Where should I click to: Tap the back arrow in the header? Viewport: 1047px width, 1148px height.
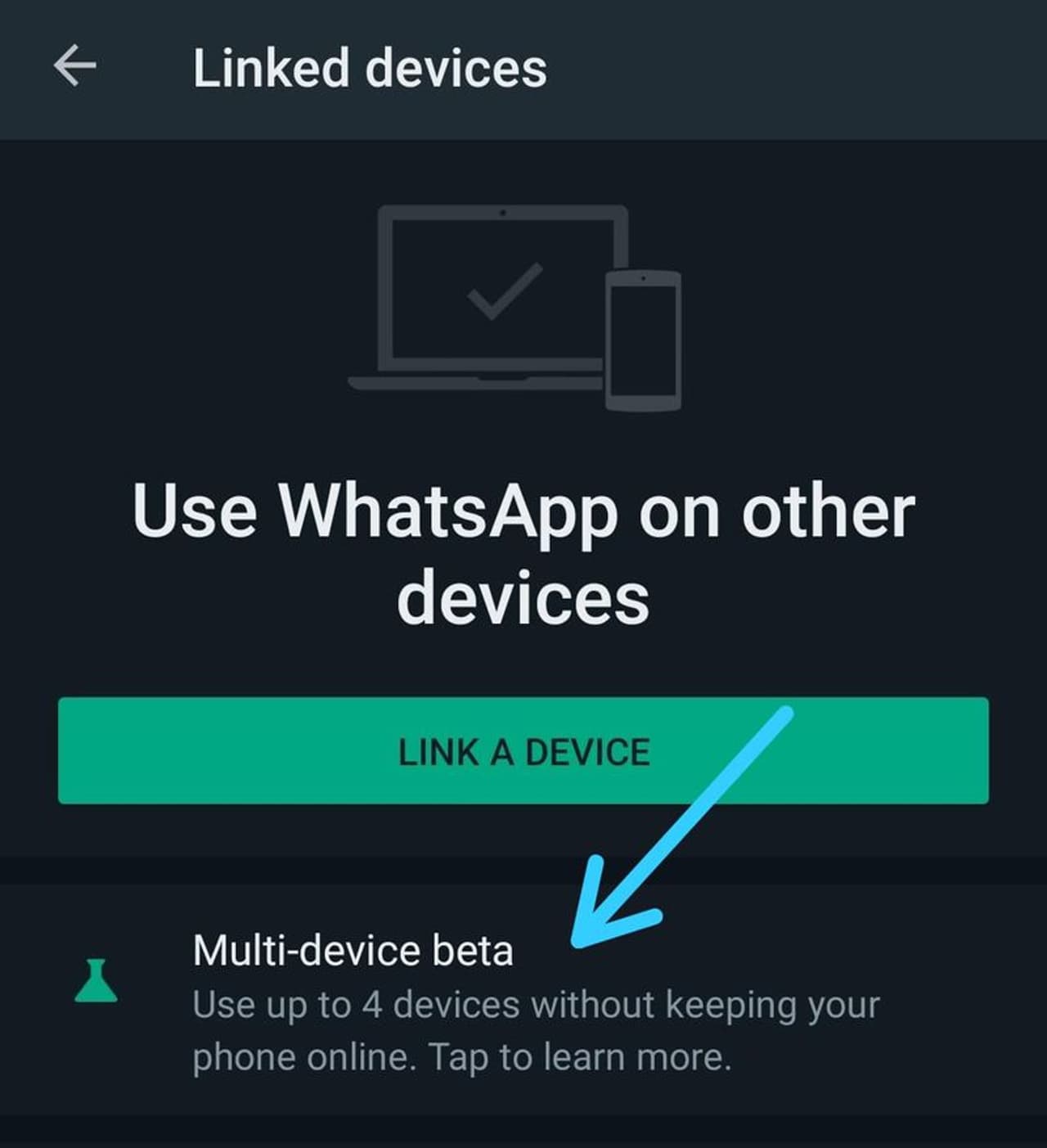[x=75, y=66]
